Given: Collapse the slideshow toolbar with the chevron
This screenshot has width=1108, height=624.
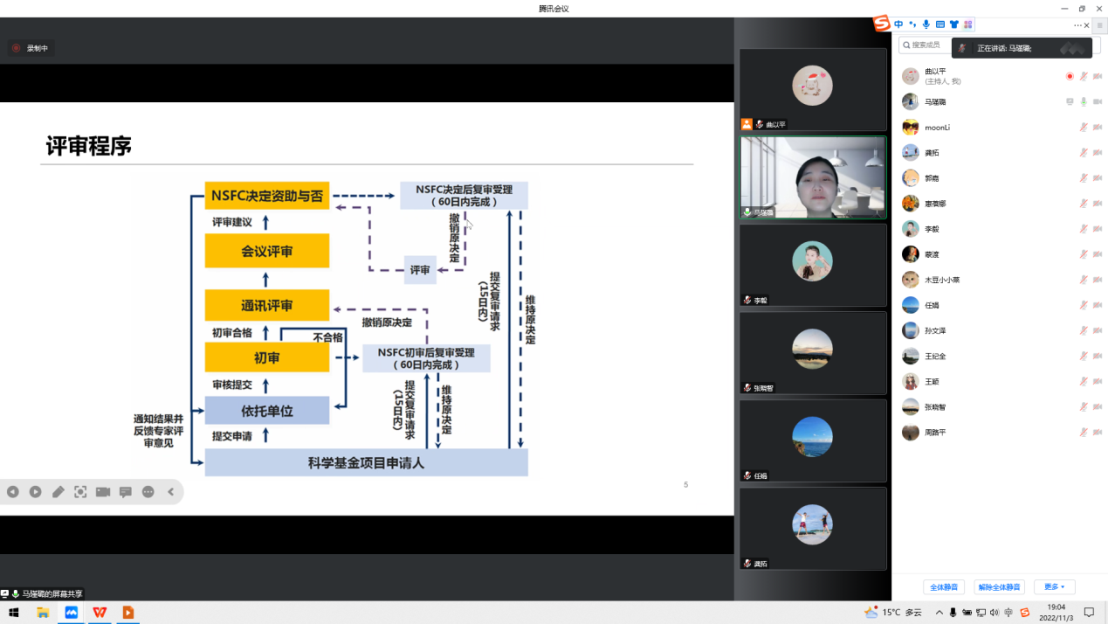Looking at the screenshot, I should click(170, 492).
